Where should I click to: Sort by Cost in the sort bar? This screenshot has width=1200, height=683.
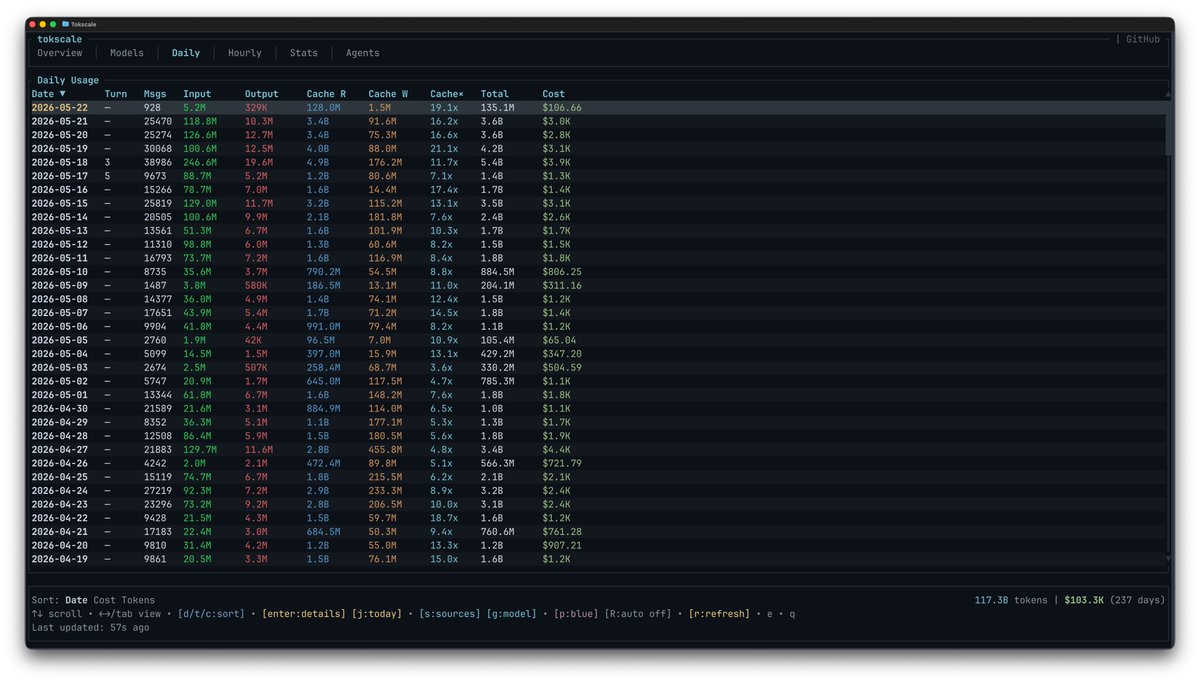(105, 600)
